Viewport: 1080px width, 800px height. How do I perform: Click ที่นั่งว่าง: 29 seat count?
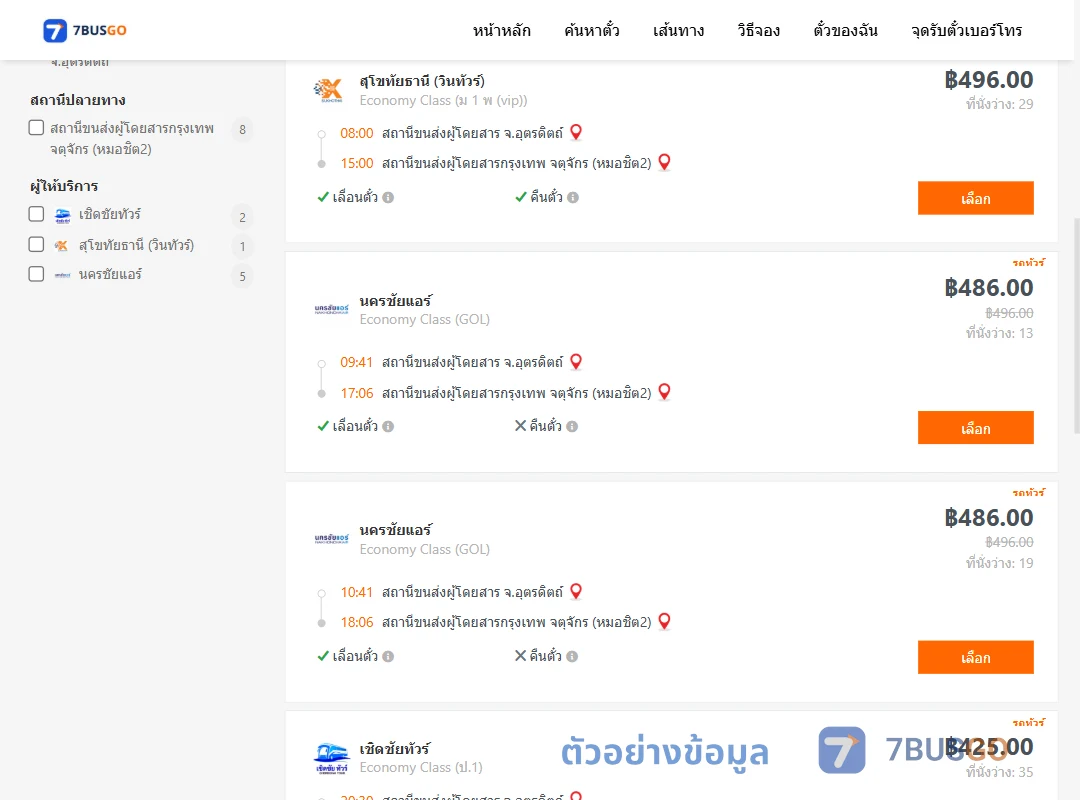[x=999, y=104]
